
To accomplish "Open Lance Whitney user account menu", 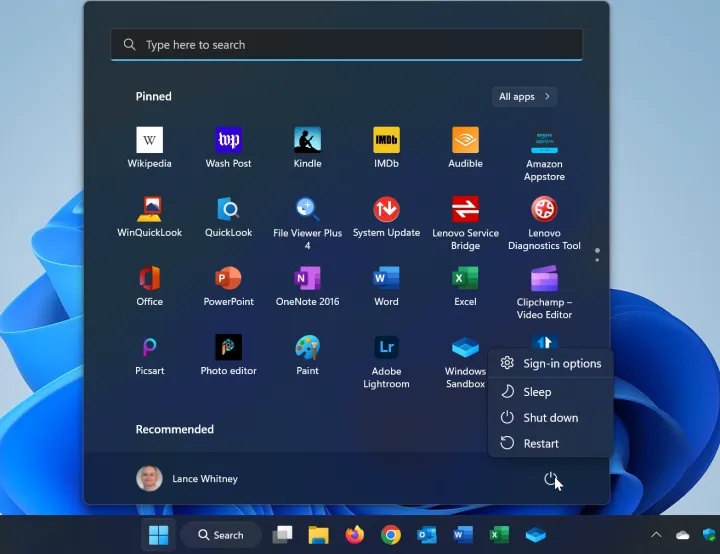I will [x=188, y=479].
